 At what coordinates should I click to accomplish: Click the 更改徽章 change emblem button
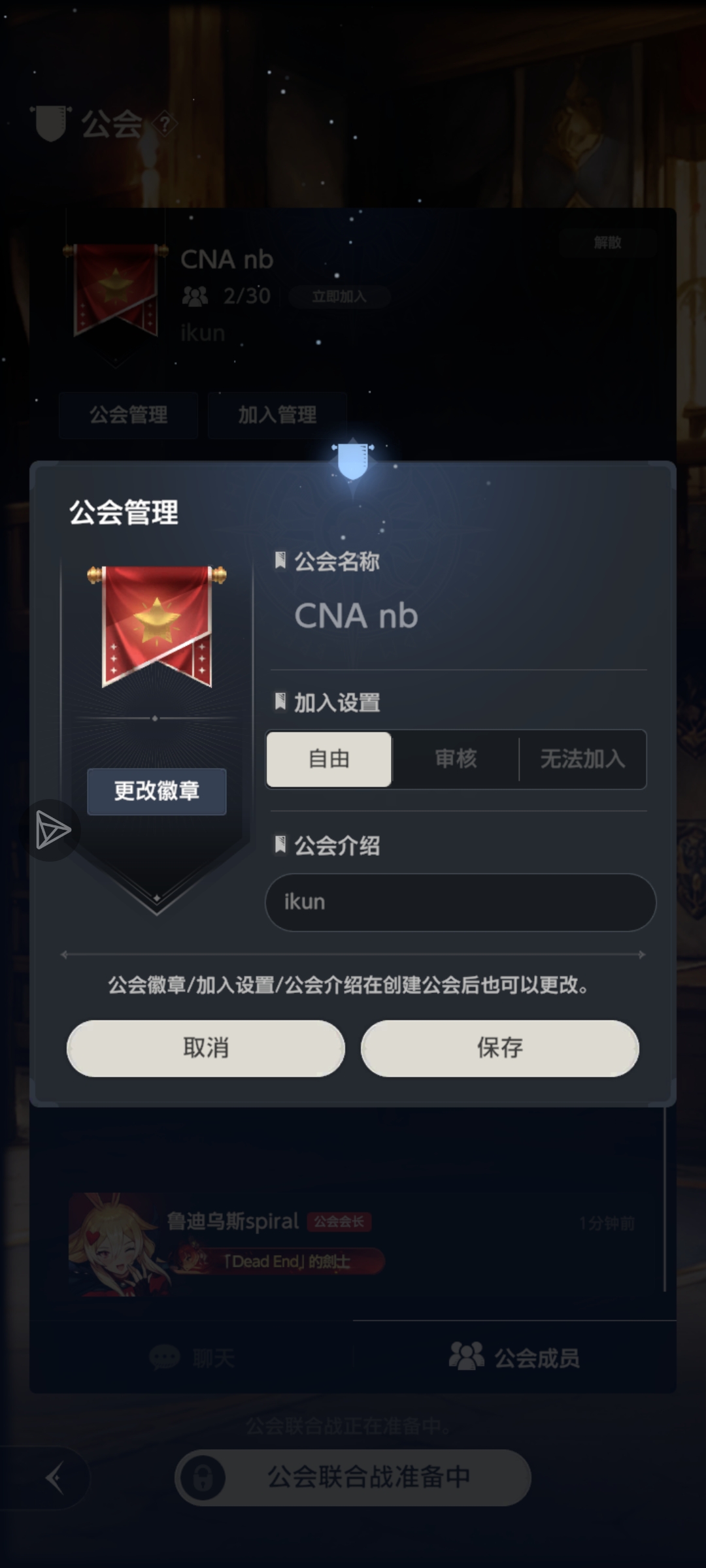(157, 791)
